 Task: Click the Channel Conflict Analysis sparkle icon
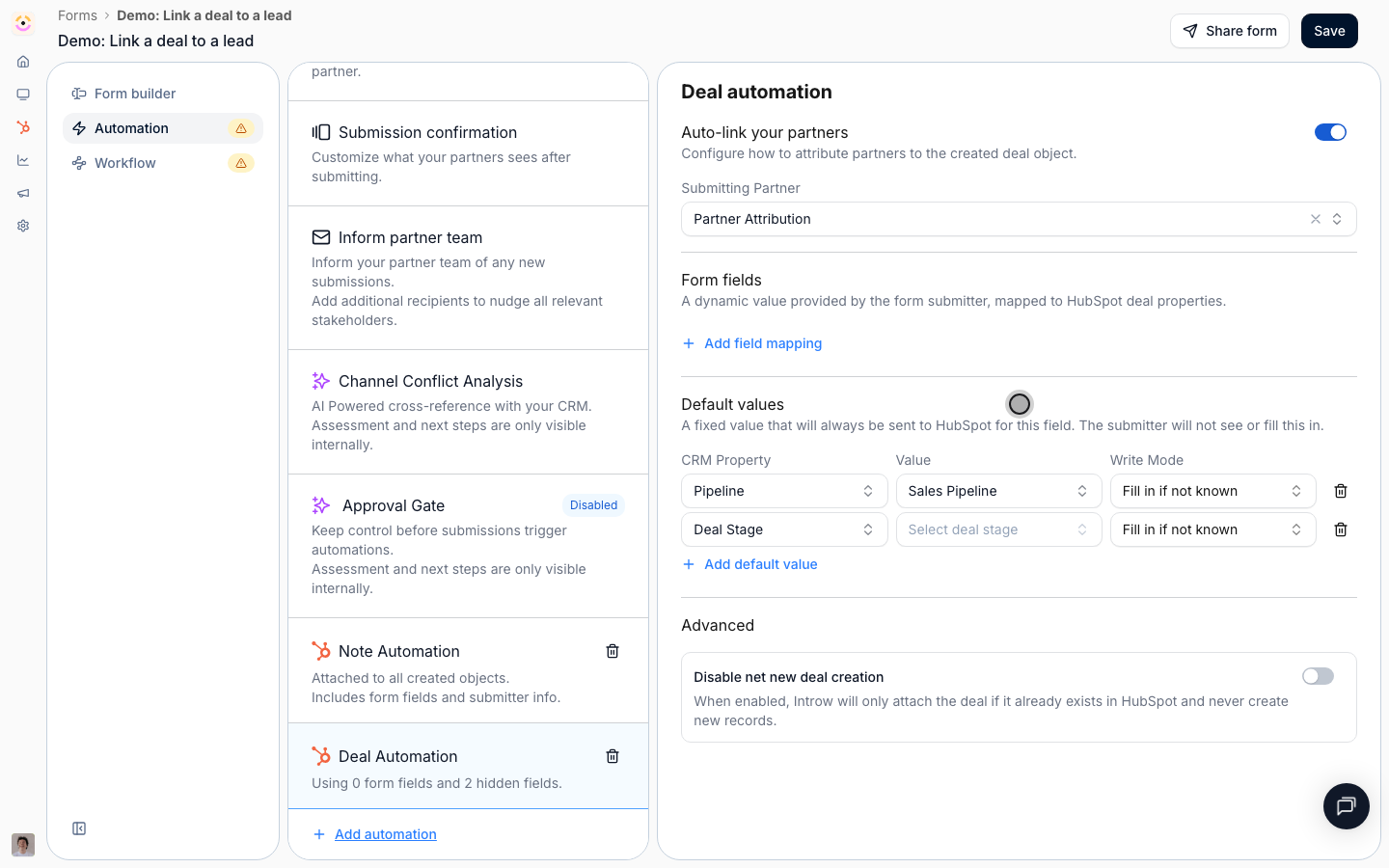coord(321,381)
